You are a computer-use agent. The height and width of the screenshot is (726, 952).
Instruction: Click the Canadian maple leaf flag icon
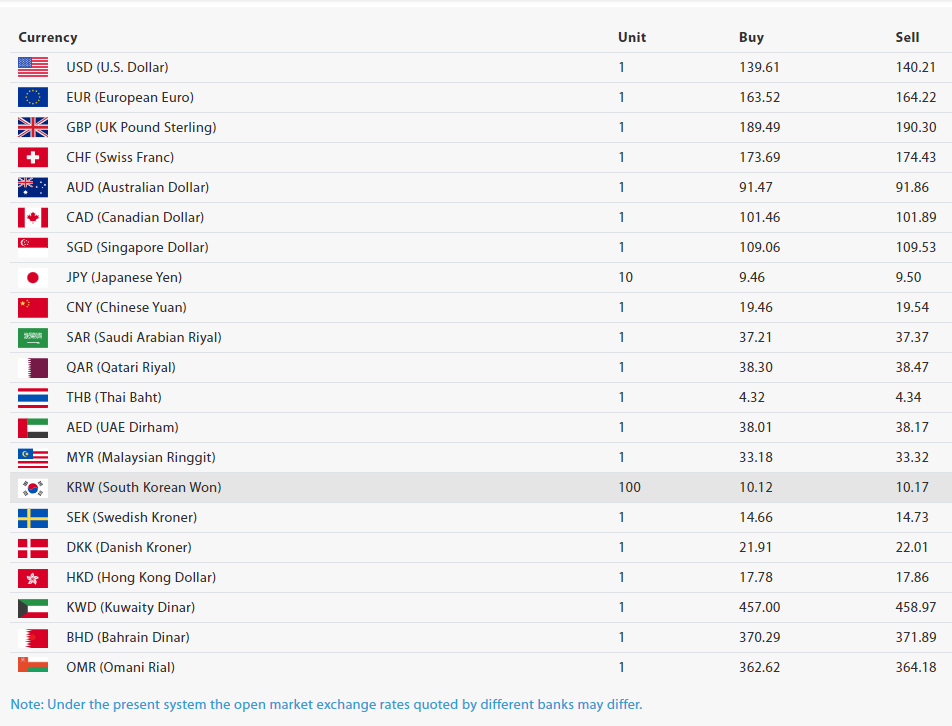tap(33, 217)
